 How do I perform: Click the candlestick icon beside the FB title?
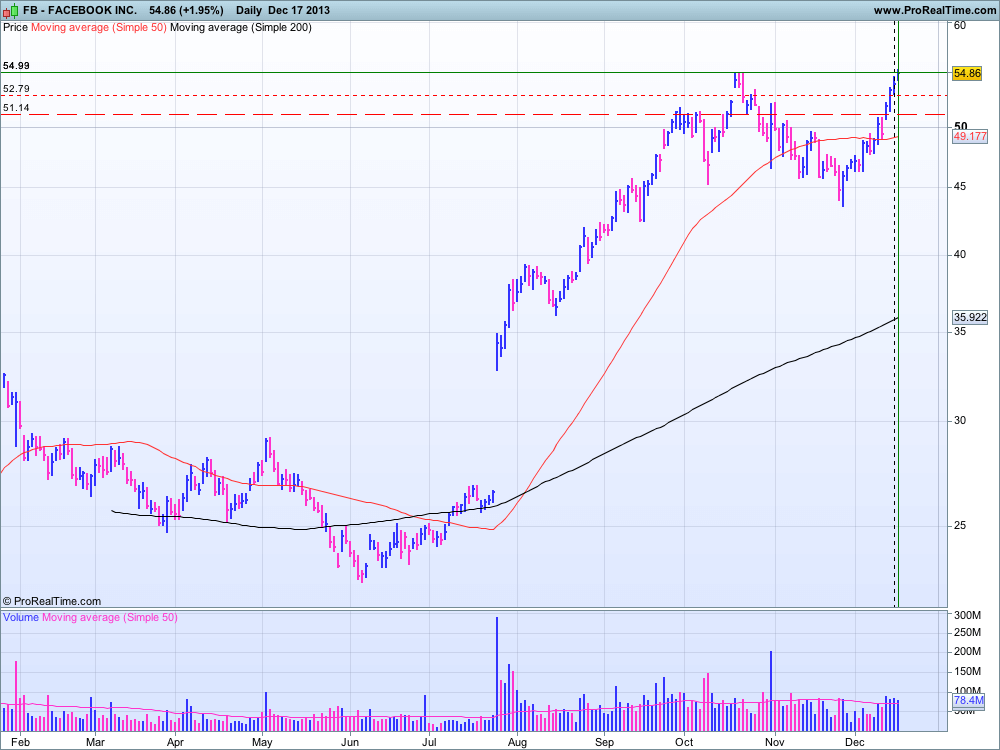tap(11, 11)
